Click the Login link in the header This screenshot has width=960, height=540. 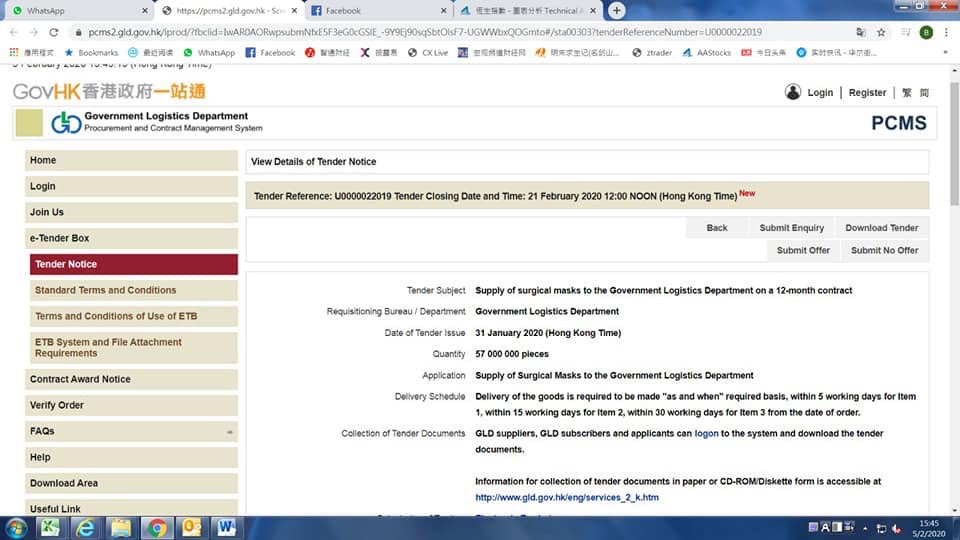point(820,92)
